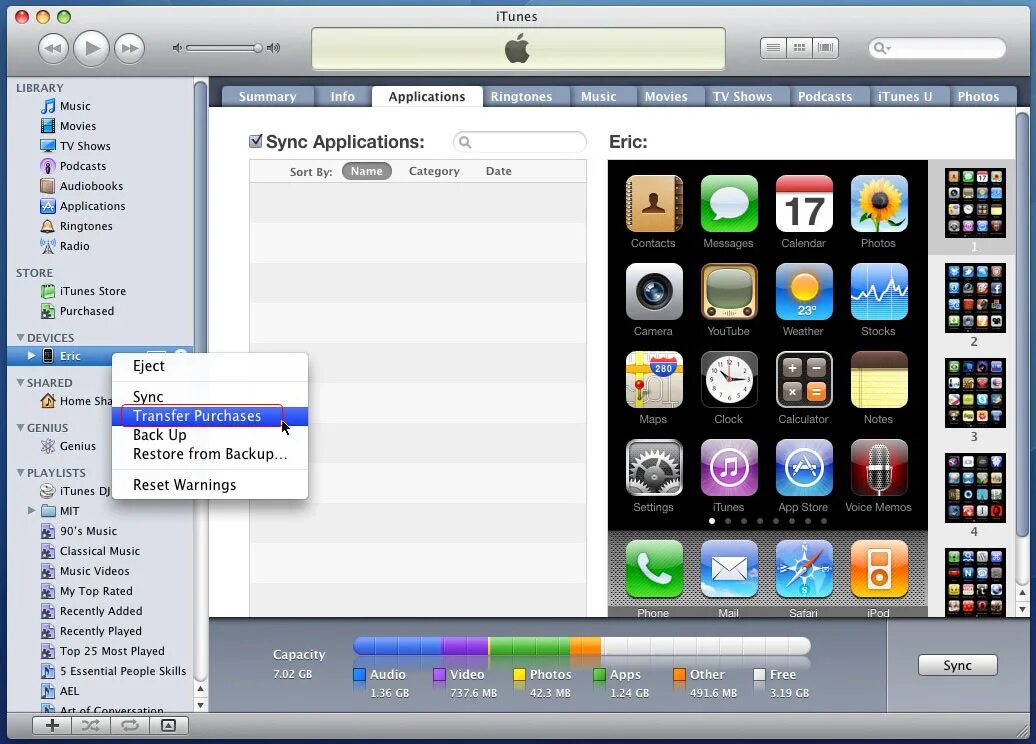Open the iTunes U tab

tap(905, 96)
